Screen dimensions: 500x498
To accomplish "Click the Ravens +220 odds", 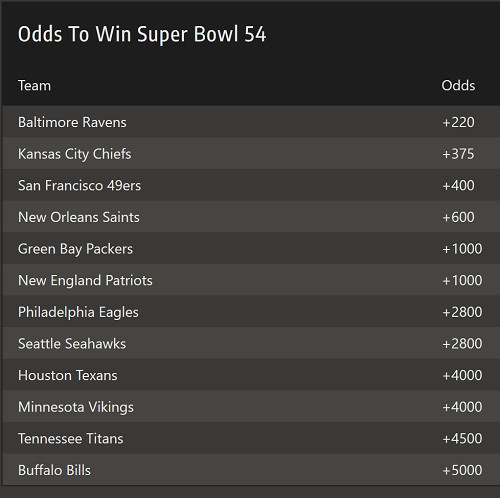I will tap(458, 122).
